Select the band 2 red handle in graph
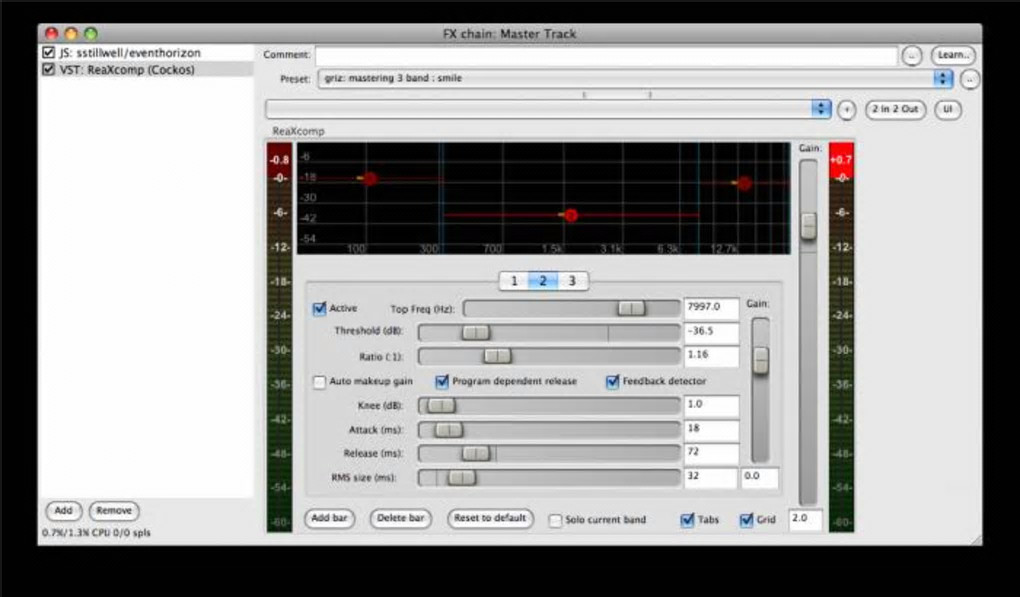The width and height of the screenshot is (1020, 597). click(570, 215)
